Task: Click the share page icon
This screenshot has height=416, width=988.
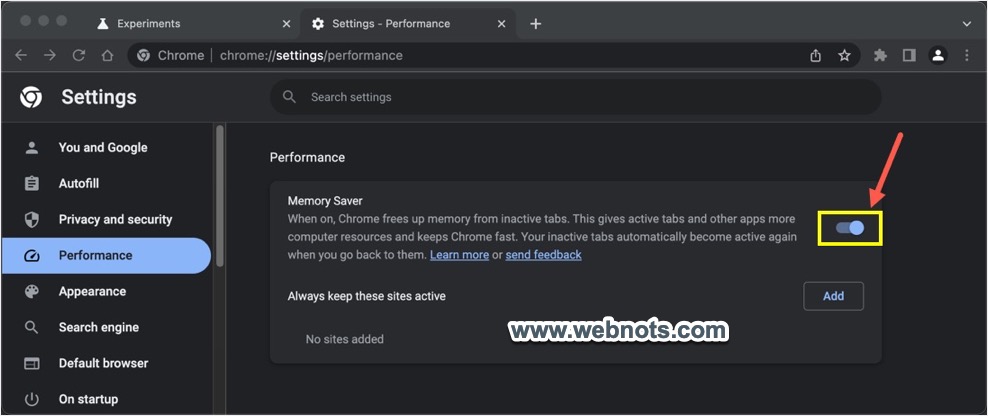Action: pos(815,55)
